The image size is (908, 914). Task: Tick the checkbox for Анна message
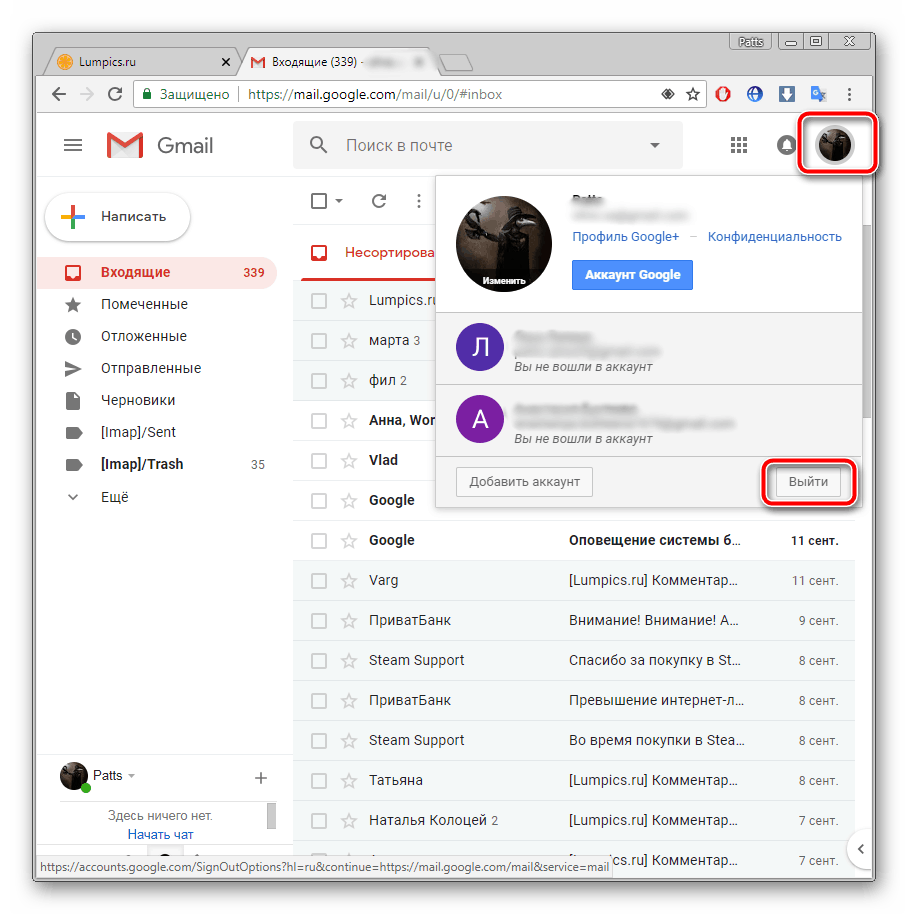point(319,421)
